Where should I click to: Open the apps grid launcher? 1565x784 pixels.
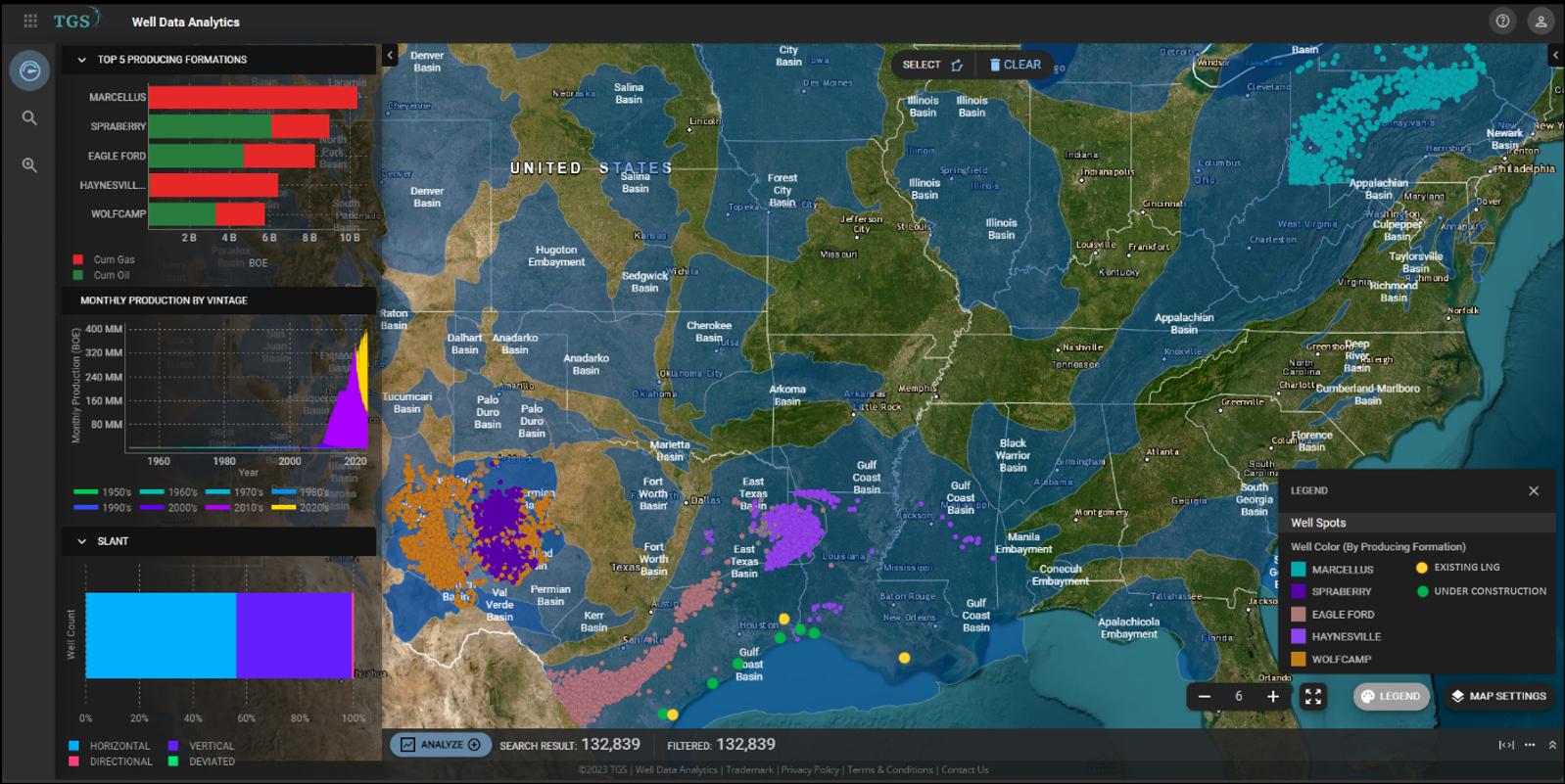(30, 21)
